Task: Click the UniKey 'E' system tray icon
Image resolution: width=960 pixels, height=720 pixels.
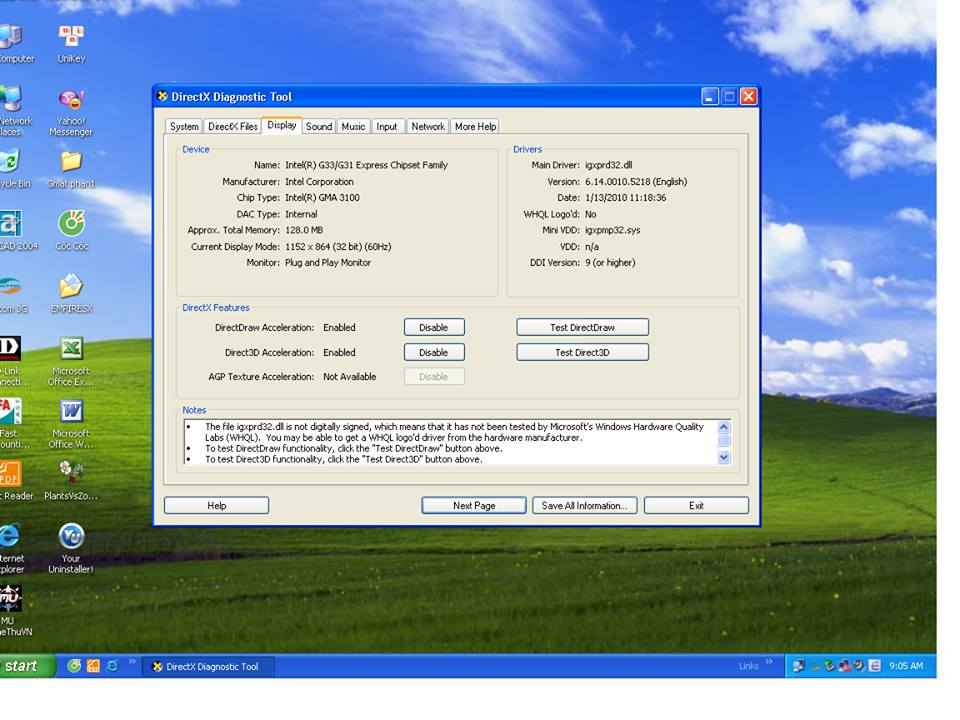Action: click(x=875, y=666)
